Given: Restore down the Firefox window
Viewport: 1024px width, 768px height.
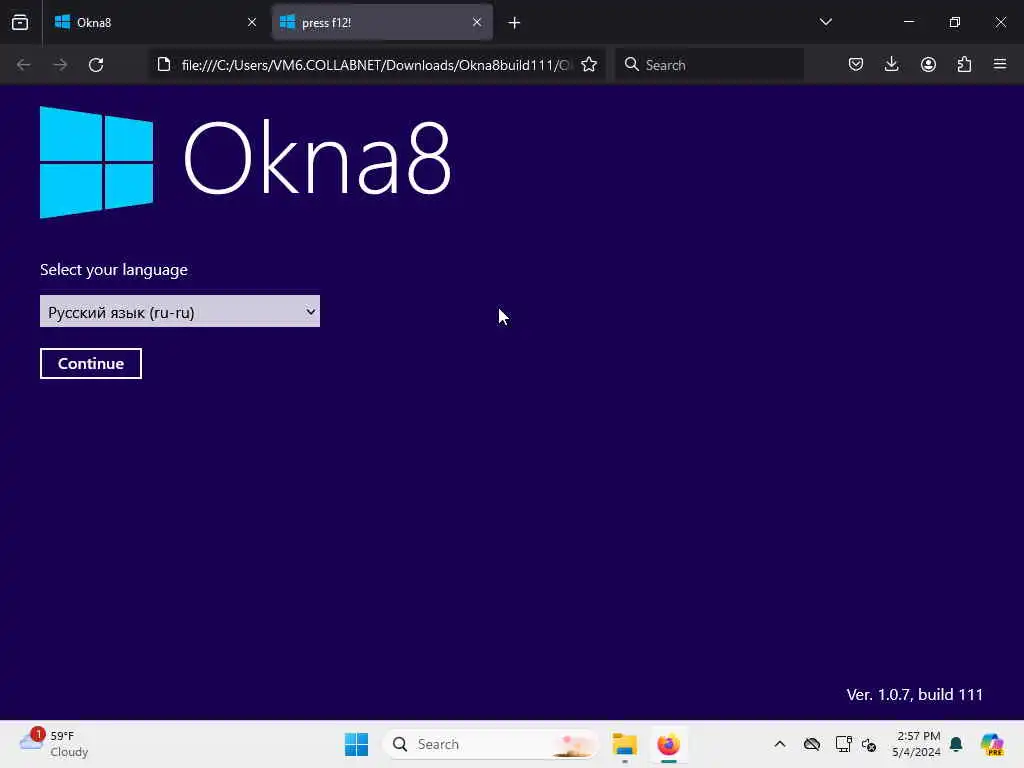Looking at the screenshot, I should [954, 22].
